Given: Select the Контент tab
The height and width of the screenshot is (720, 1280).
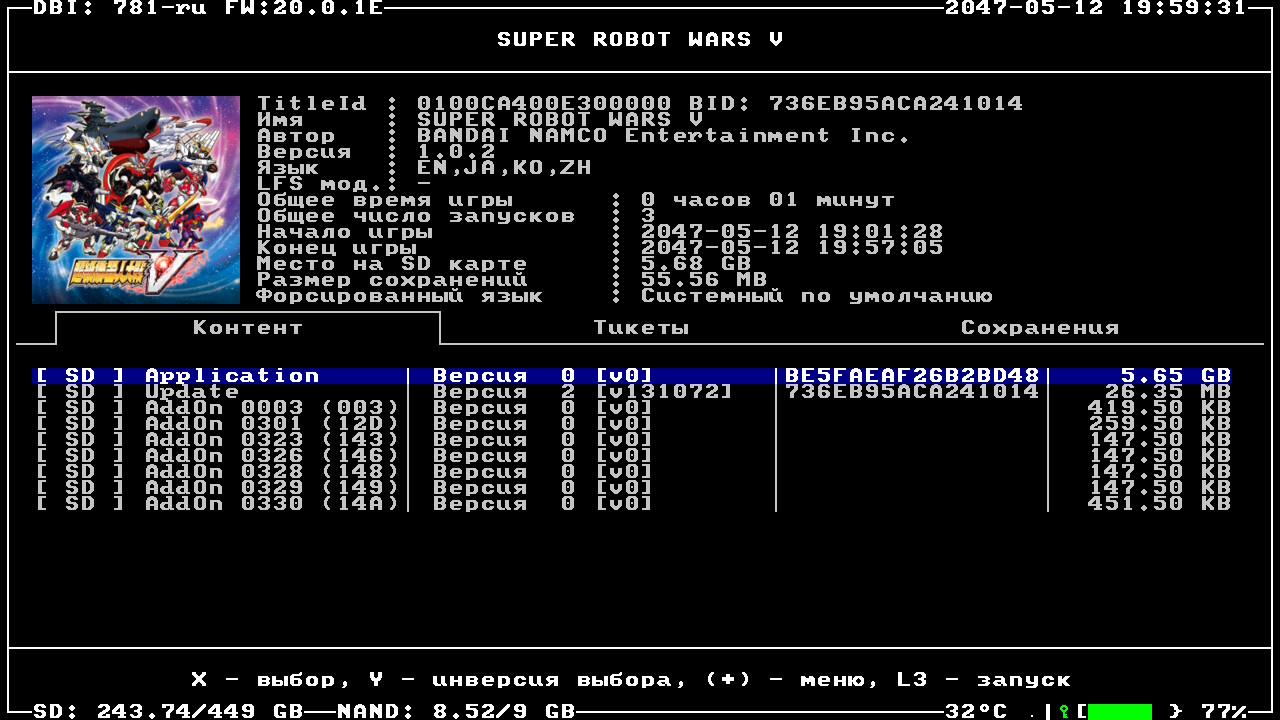Looking at the screenshot, I should coord(247,328).
